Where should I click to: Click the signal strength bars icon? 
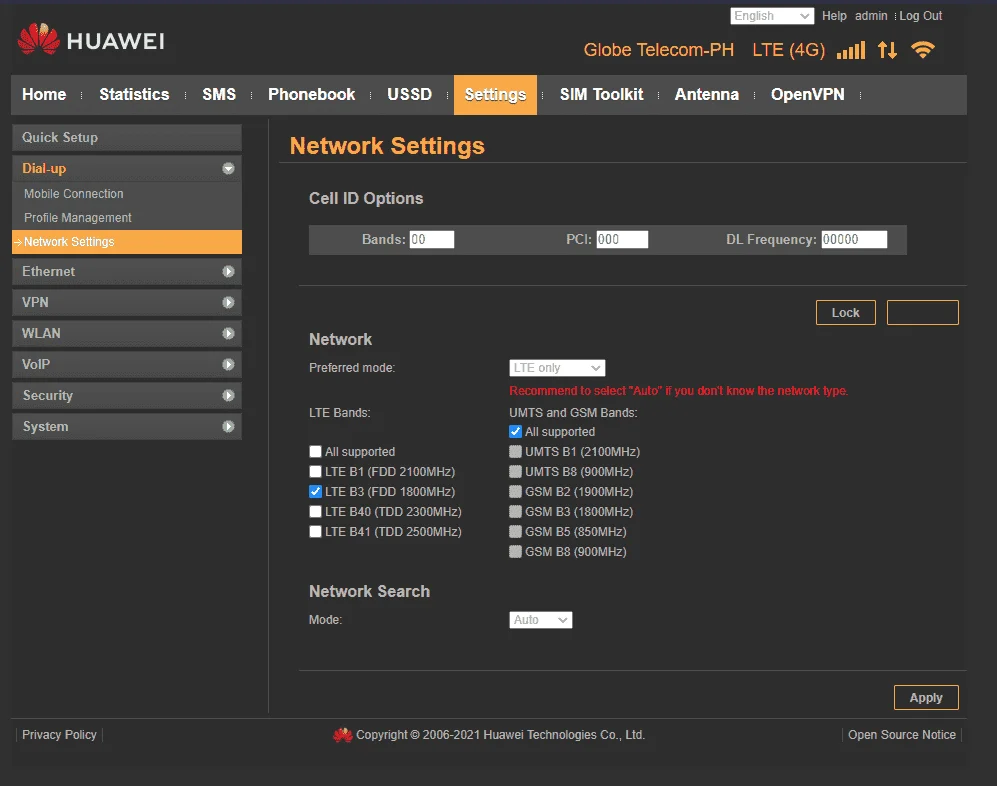851,50
